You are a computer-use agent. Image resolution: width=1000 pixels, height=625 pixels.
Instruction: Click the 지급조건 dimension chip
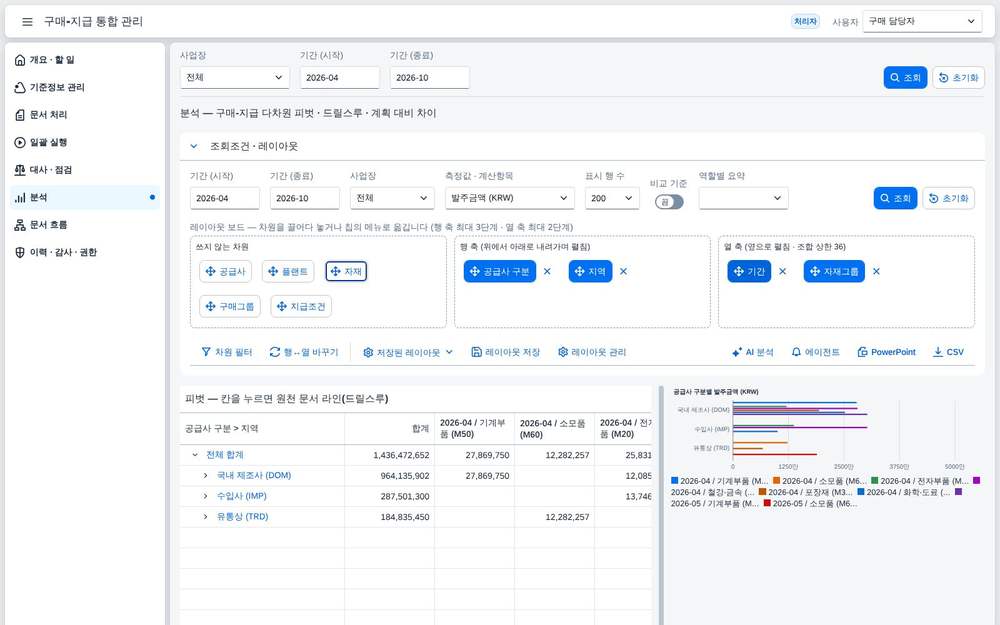(x=301, y=306)
